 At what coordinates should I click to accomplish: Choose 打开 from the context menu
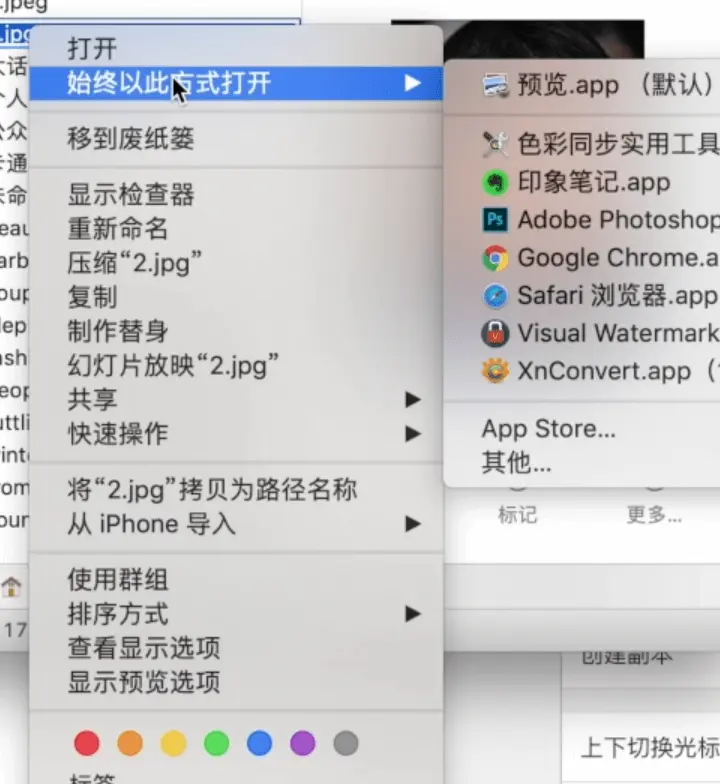(236, 48)
